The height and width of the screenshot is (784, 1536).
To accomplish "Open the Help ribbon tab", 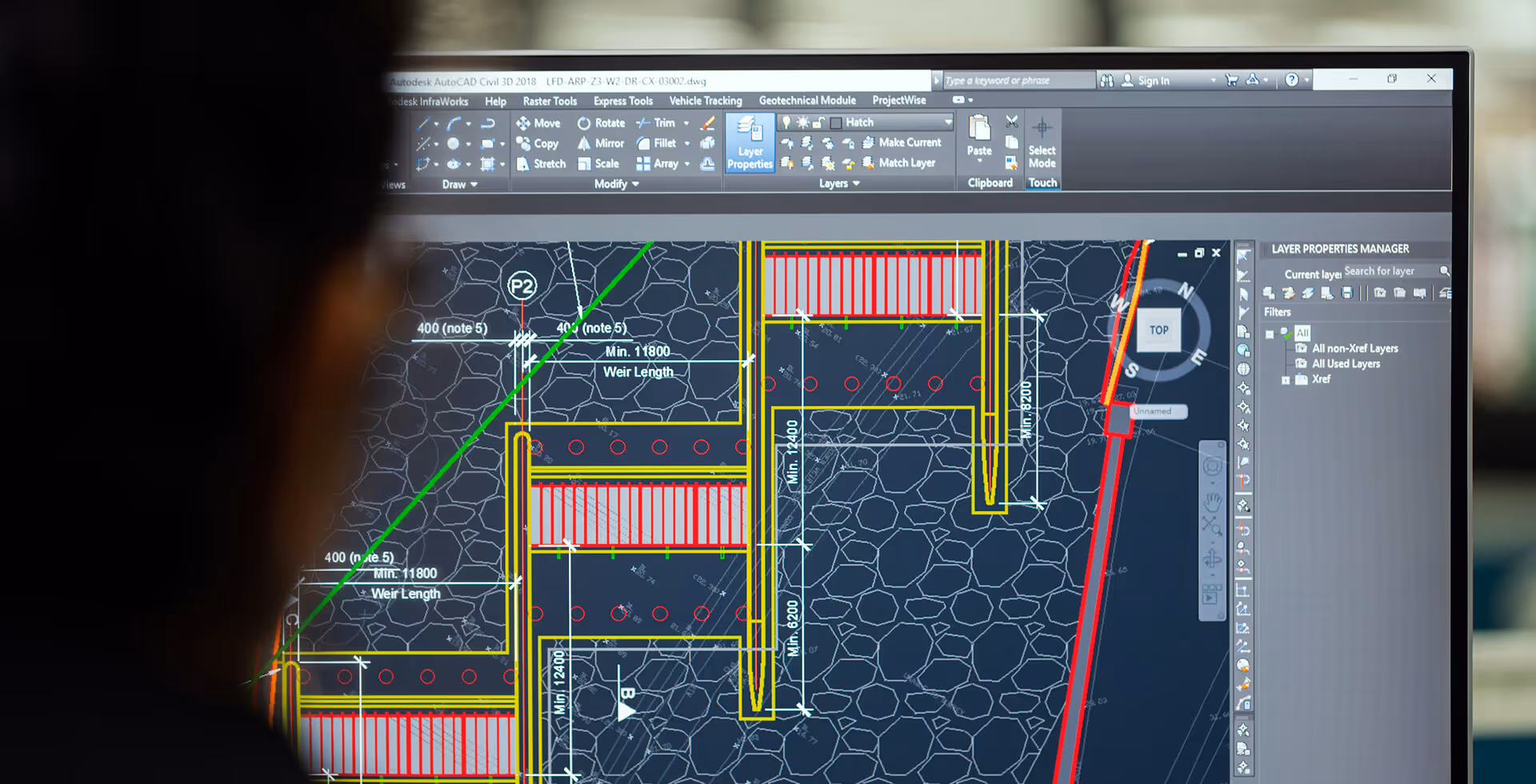I will coord(495,102).
